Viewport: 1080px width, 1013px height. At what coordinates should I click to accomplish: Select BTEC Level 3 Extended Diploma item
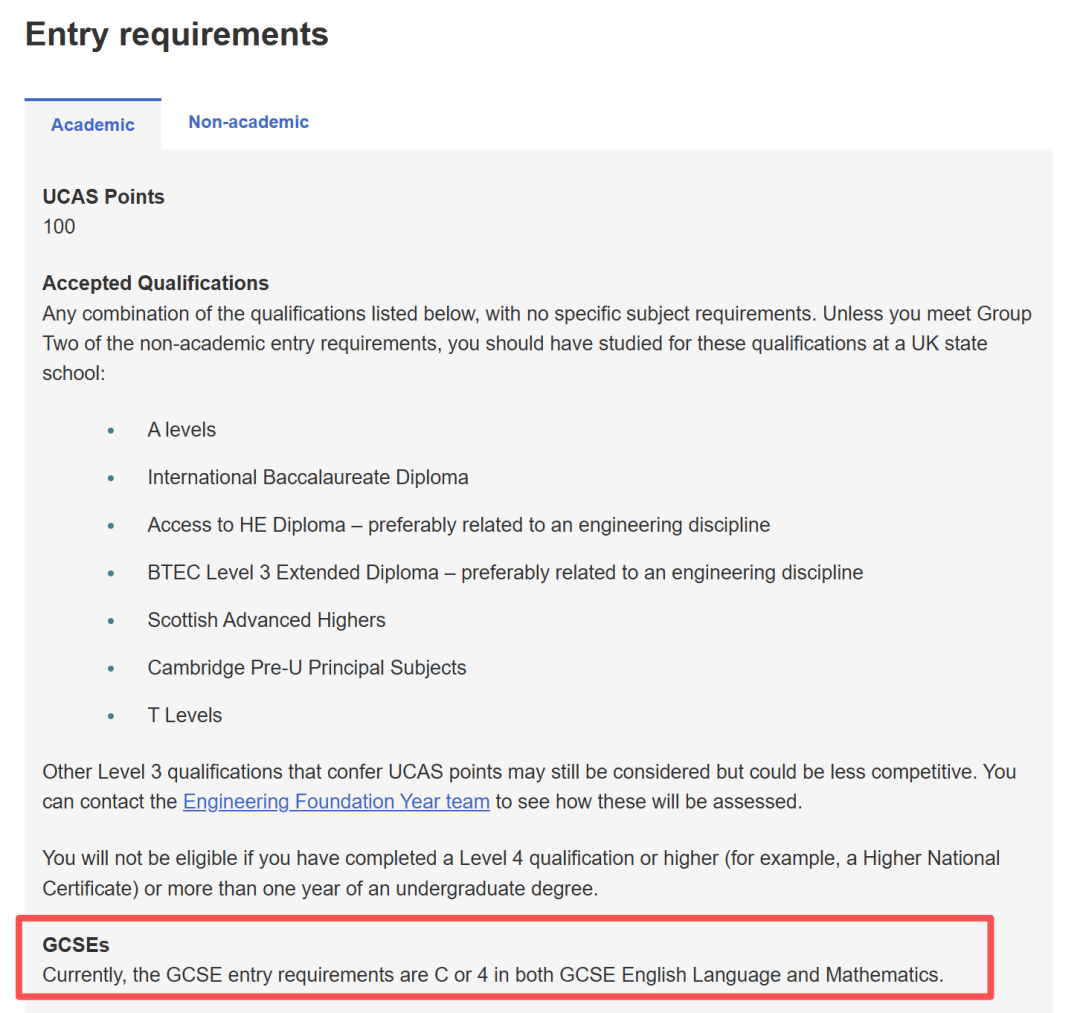tap(505, 572)
